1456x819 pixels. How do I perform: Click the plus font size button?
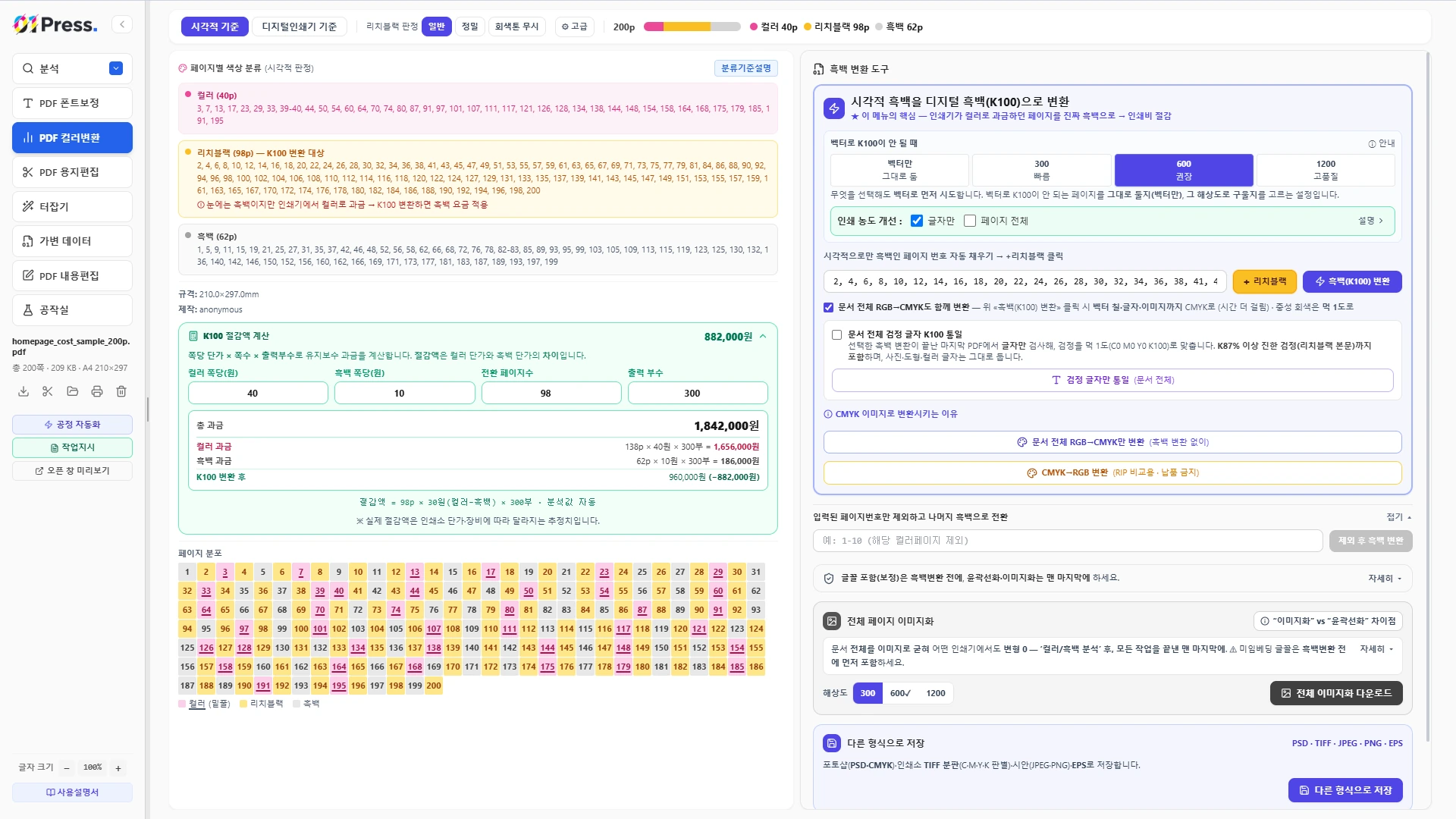tap(118, 767)
